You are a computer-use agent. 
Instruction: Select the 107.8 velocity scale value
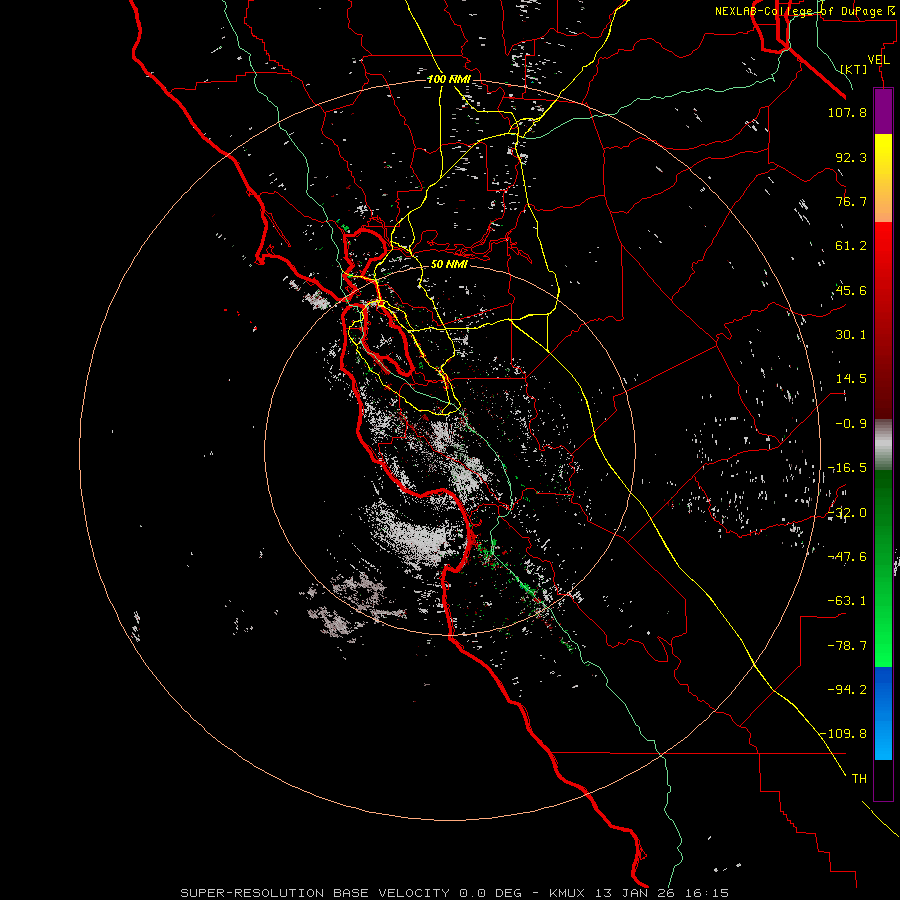pos(847,112)
